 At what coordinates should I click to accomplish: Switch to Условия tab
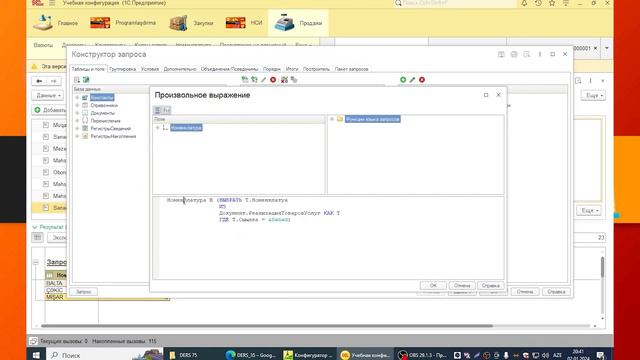150,69
